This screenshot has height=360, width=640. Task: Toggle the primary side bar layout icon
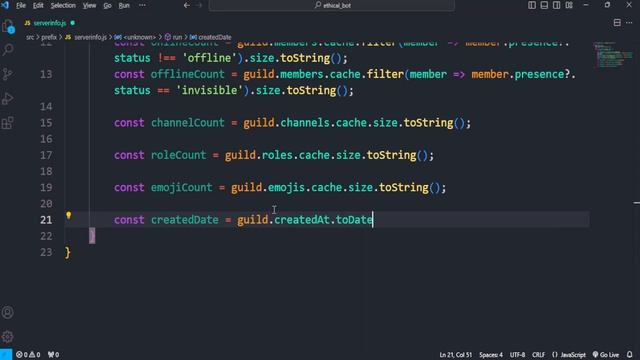(x=532, y=5)
